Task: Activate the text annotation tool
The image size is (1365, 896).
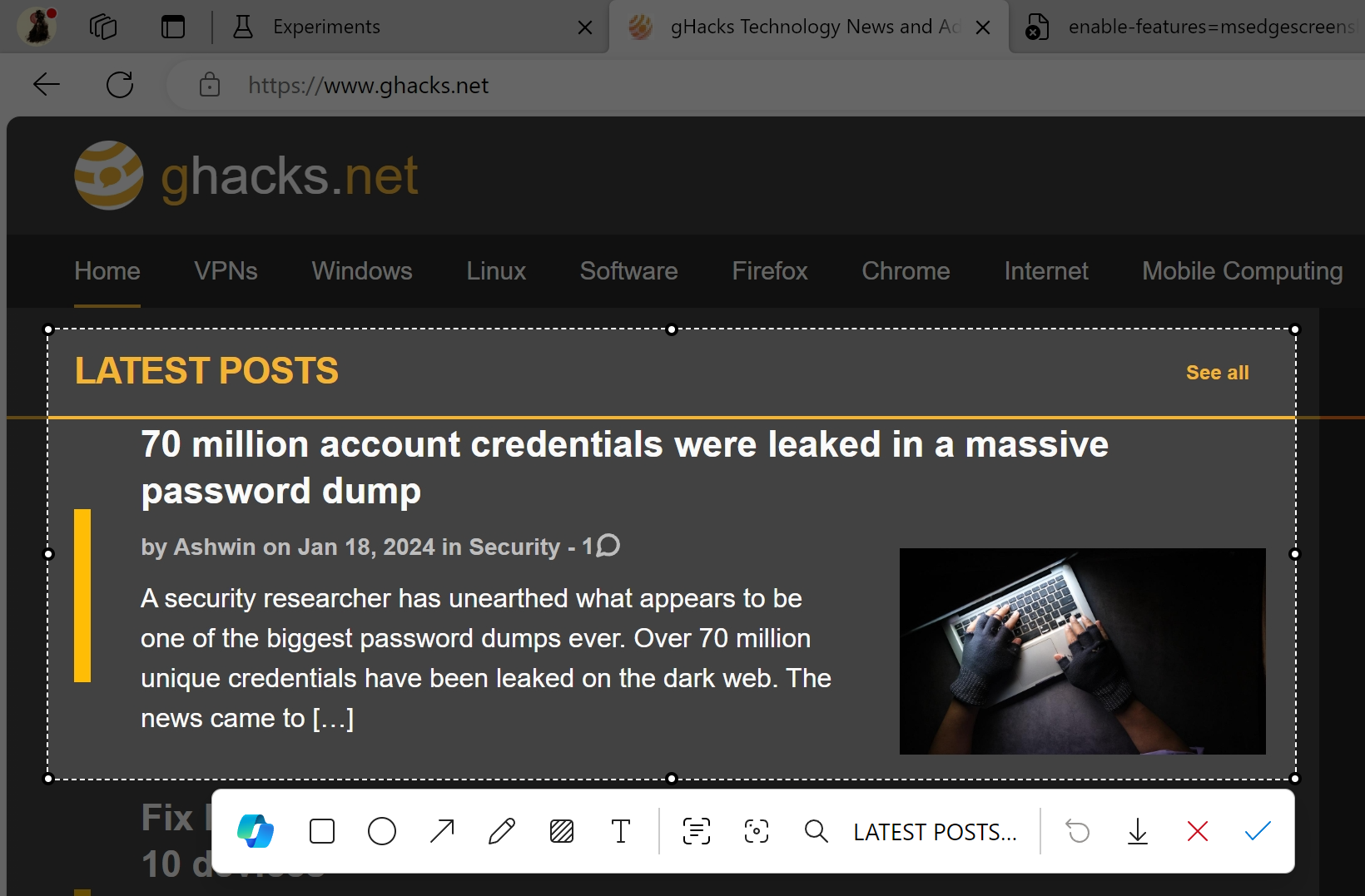Action: 620,831
